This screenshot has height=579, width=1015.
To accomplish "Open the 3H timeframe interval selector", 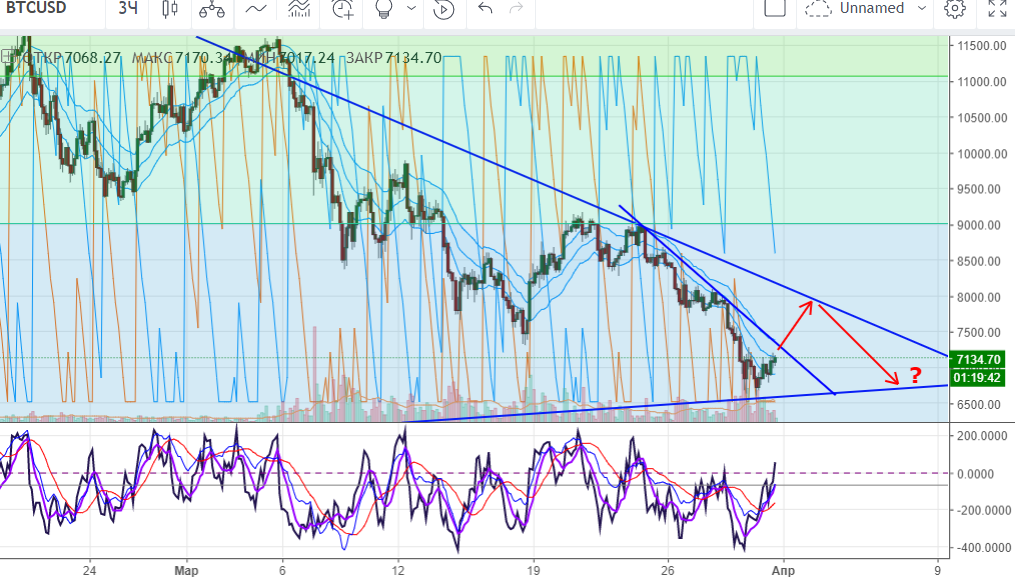I will (128, 9).
